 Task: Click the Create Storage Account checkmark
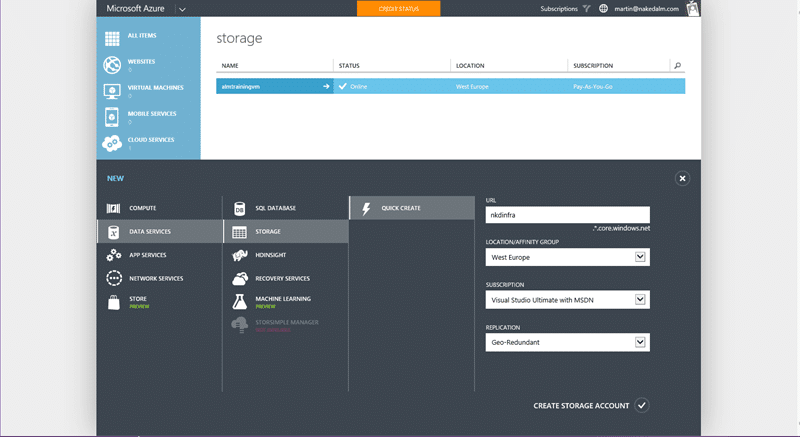click(642, 406)
